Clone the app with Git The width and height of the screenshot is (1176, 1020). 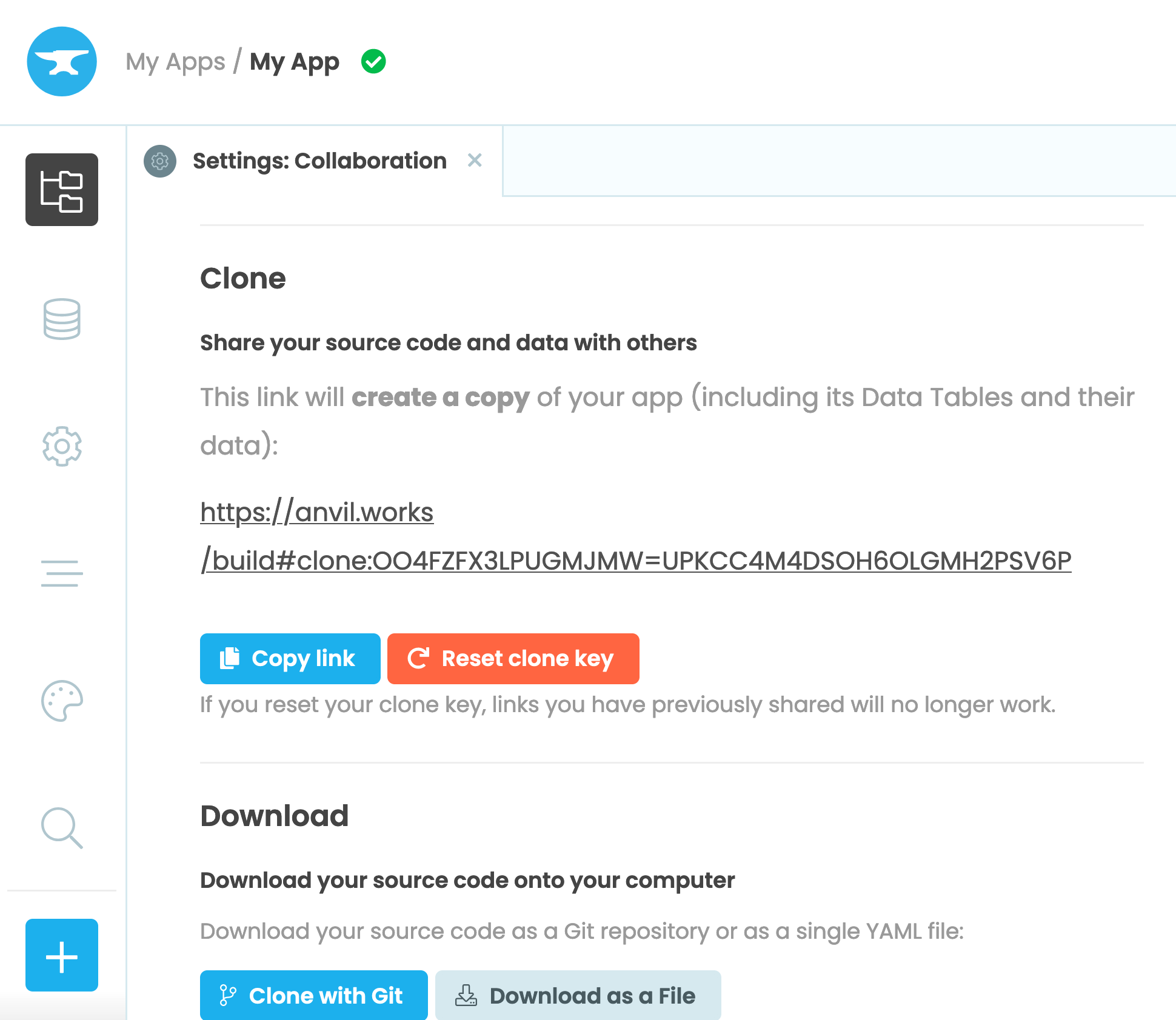point(313,995)
